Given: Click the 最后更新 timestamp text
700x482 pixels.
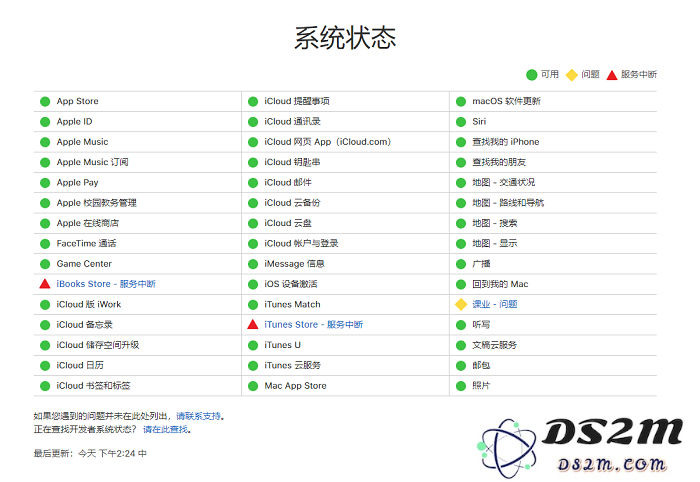Looking at the screenshot, I should tap(90, 453).
